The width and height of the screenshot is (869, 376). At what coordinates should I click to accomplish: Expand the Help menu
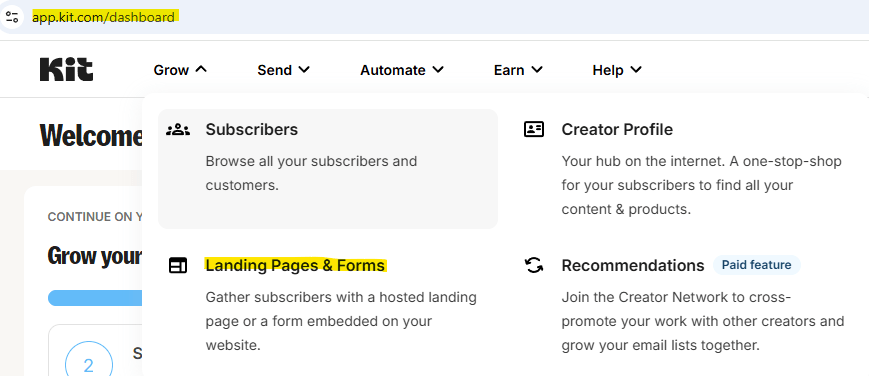617,70
